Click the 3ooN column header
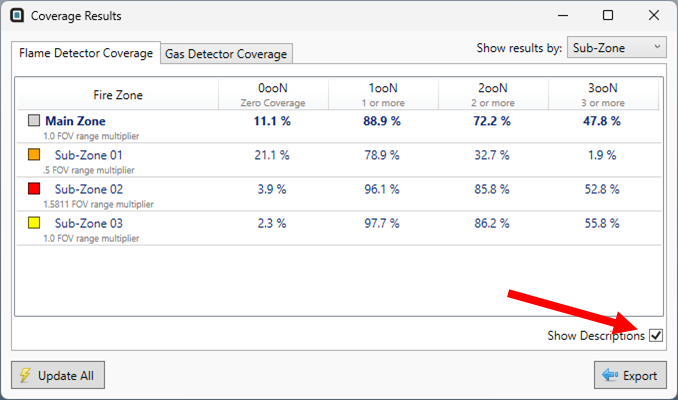This screenshot has width=678, height=400. tap(603, 94)
